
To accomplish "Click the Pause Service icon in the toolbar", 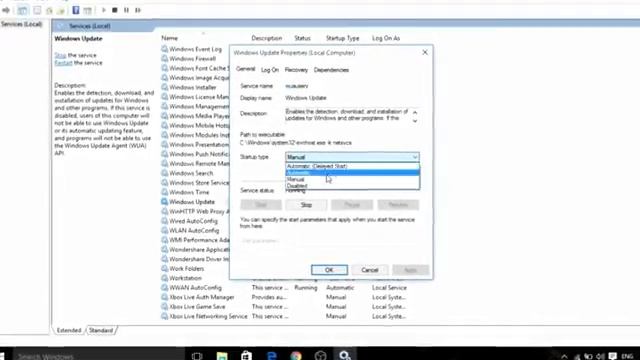I will [127, 10].
